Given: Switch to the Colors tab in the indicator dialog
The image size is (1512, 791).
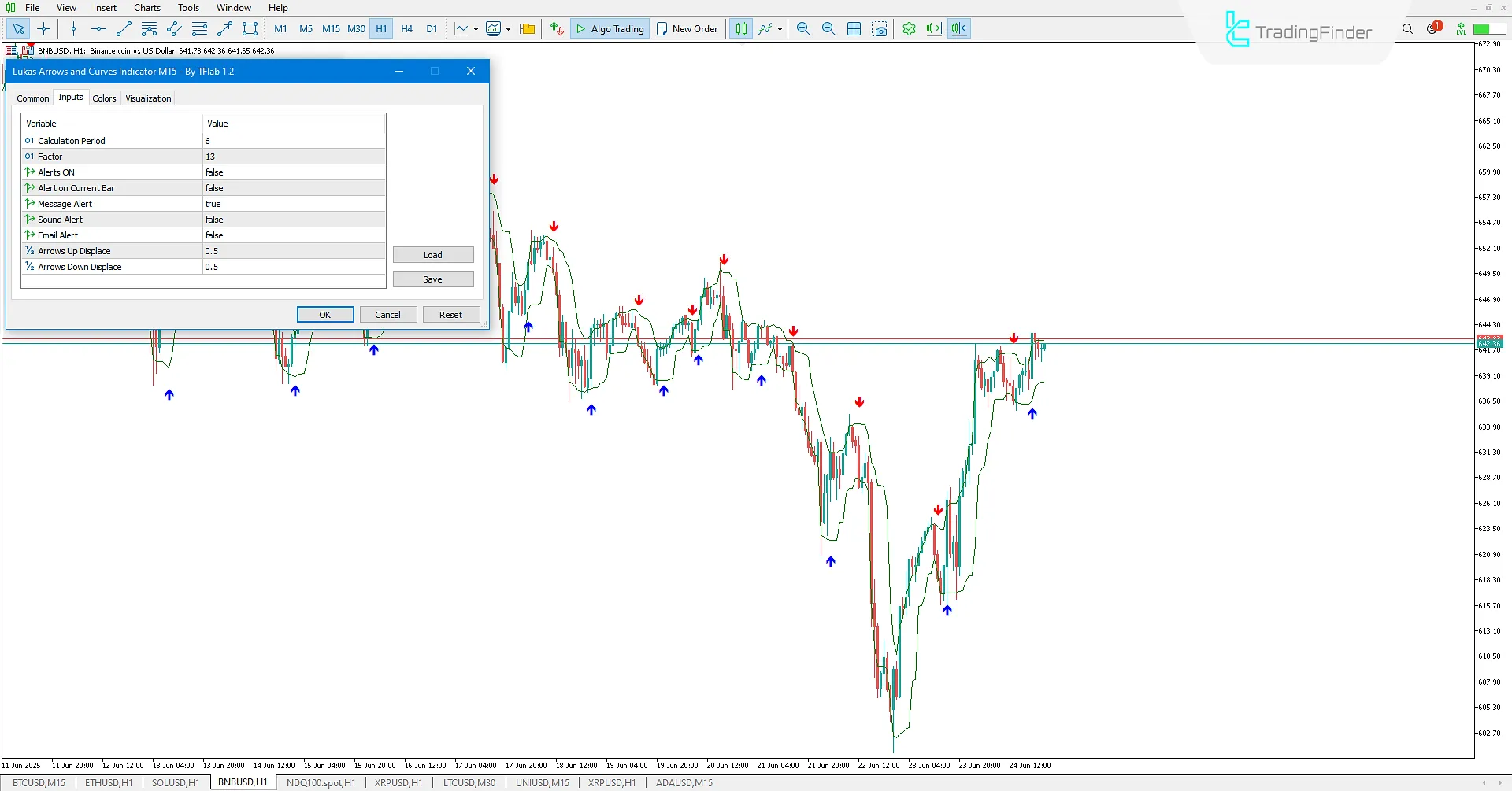Looking at the screenshot, I should tap(104, 98).
